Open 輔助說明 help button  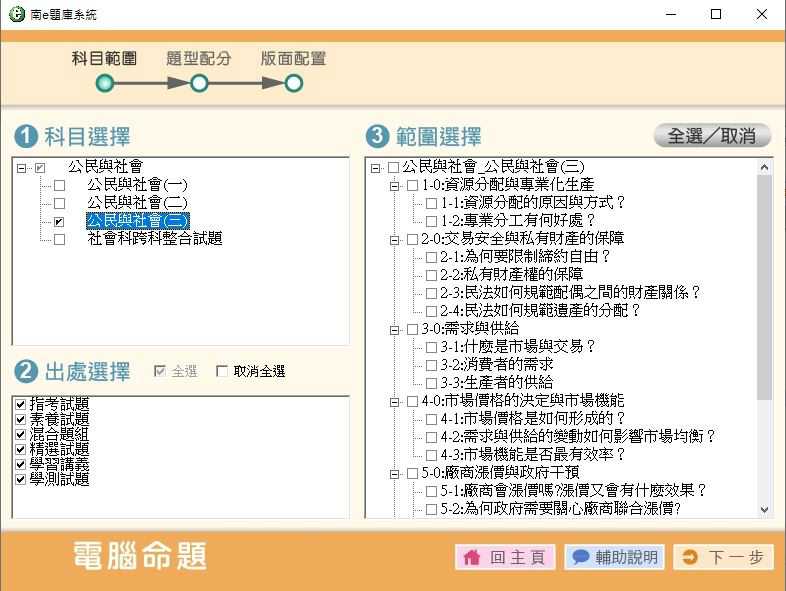(x=615, y=557)
